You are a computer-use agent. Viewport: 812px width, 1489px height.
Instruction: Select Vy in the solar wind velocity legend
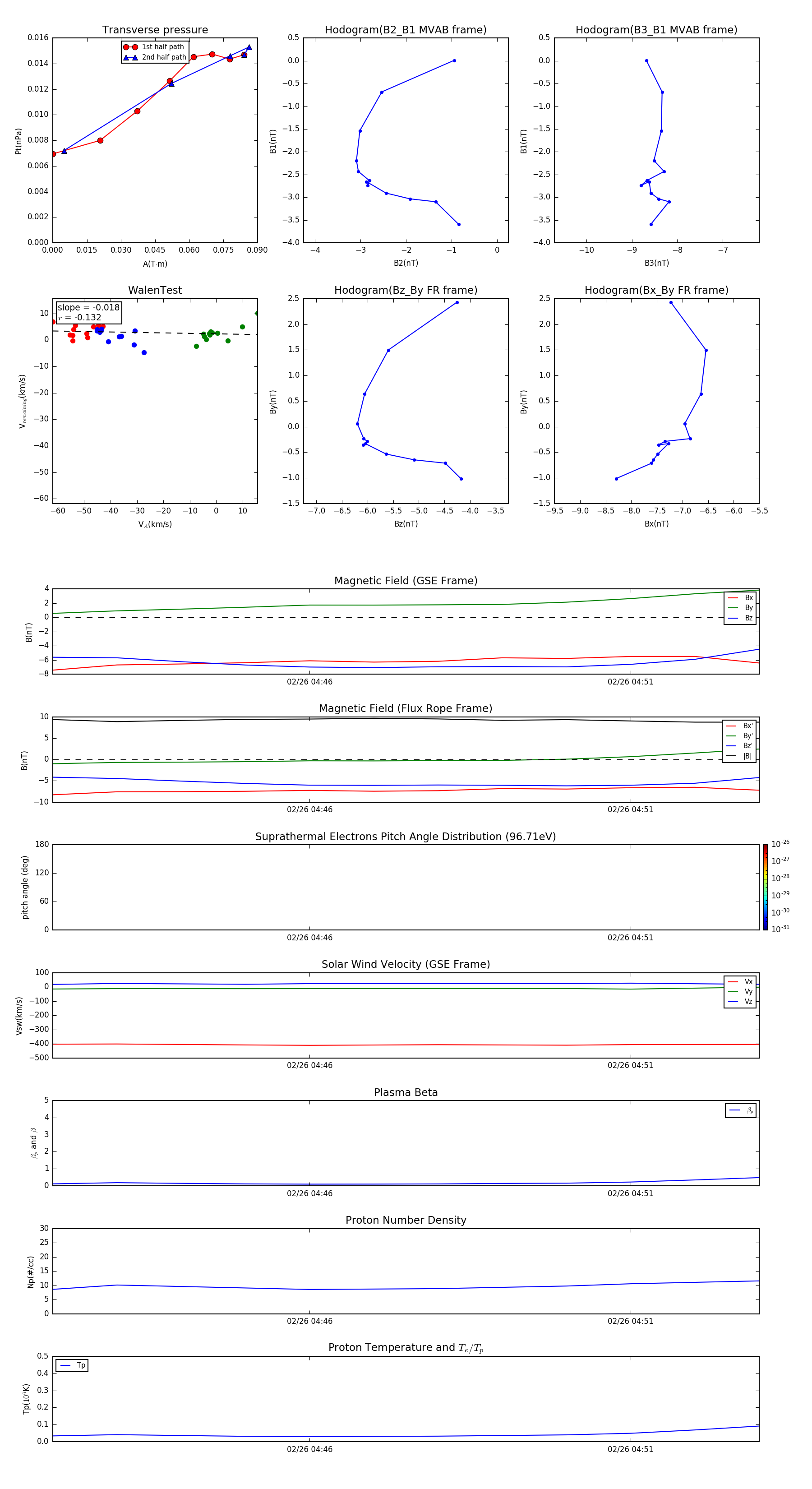point(740,991)
